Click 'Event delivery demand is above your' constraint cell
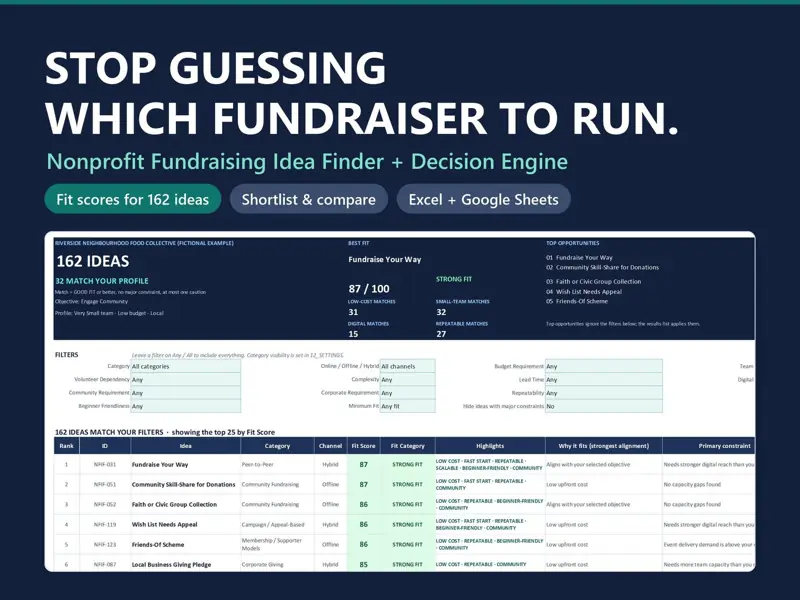 pyautogui.click(x=709, y=544)
